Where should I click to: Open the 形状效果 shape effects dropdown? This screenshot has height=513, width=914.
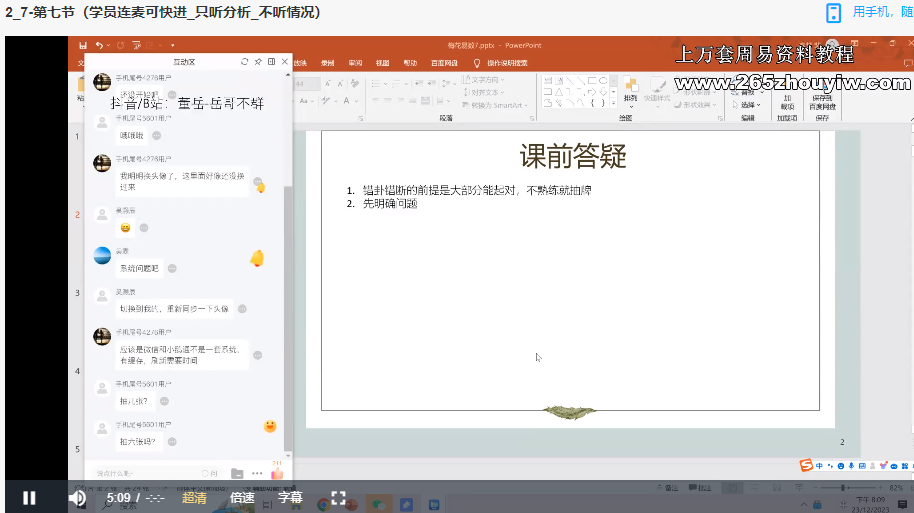(x=695, y=105)
